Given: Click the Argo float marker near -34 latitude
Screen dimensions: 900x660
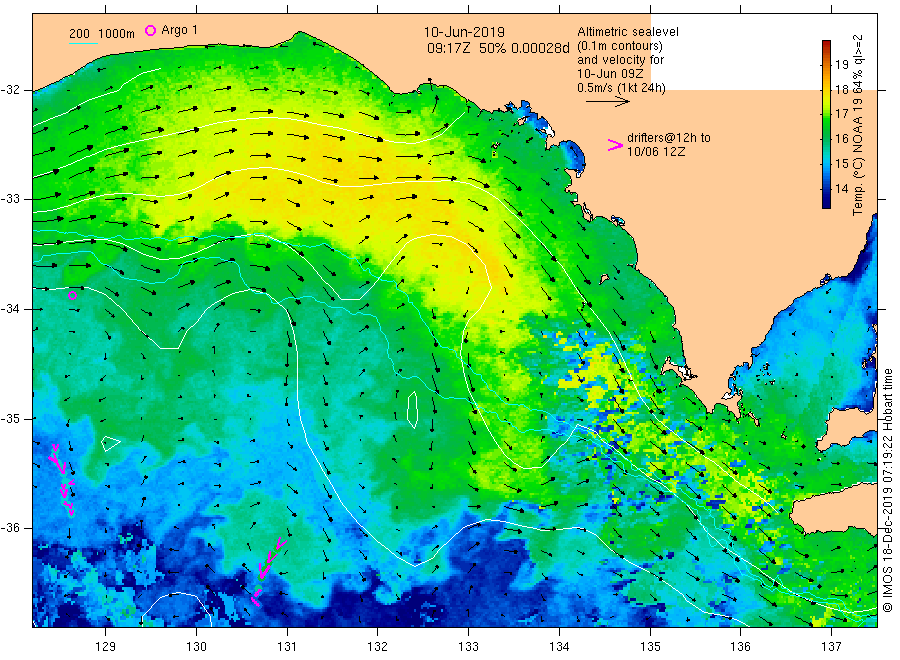Looking at the screenshot, I should (72, 296).
